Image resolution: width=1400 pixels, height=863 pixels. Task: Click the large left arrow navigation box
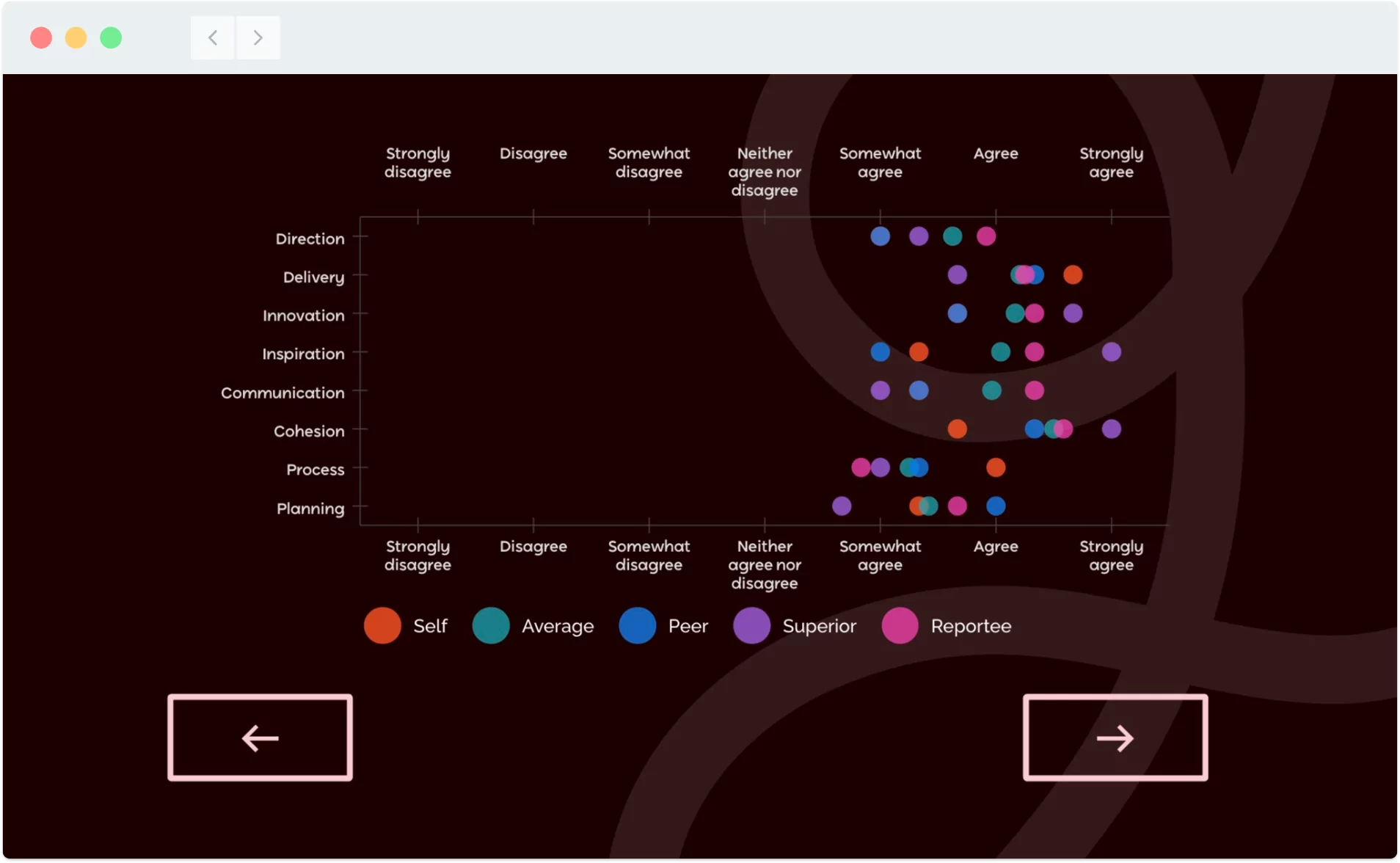[x=260, y=738]
